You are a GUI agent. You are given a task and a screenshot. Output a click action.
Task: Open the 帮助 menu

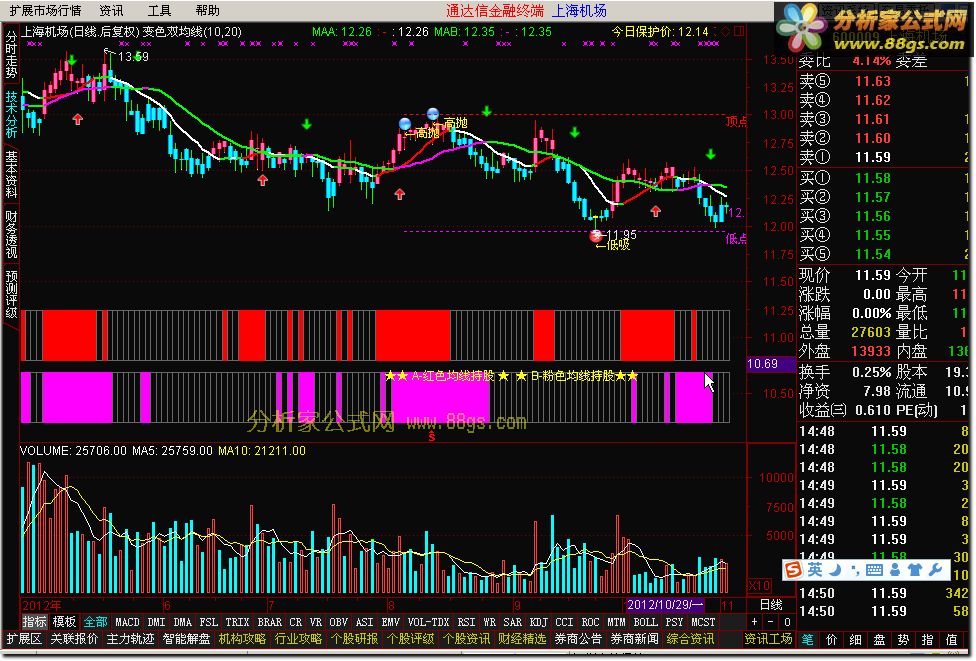coord(207,10)
